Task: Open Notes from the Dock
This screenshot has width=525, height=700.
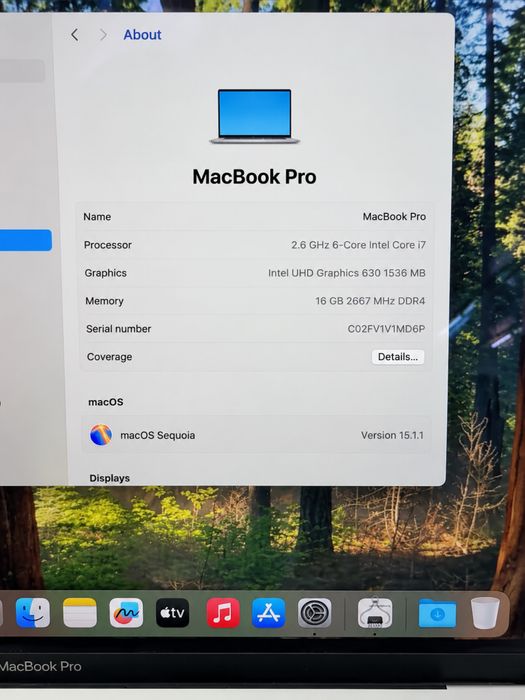Action: click(x=80, y=613)
